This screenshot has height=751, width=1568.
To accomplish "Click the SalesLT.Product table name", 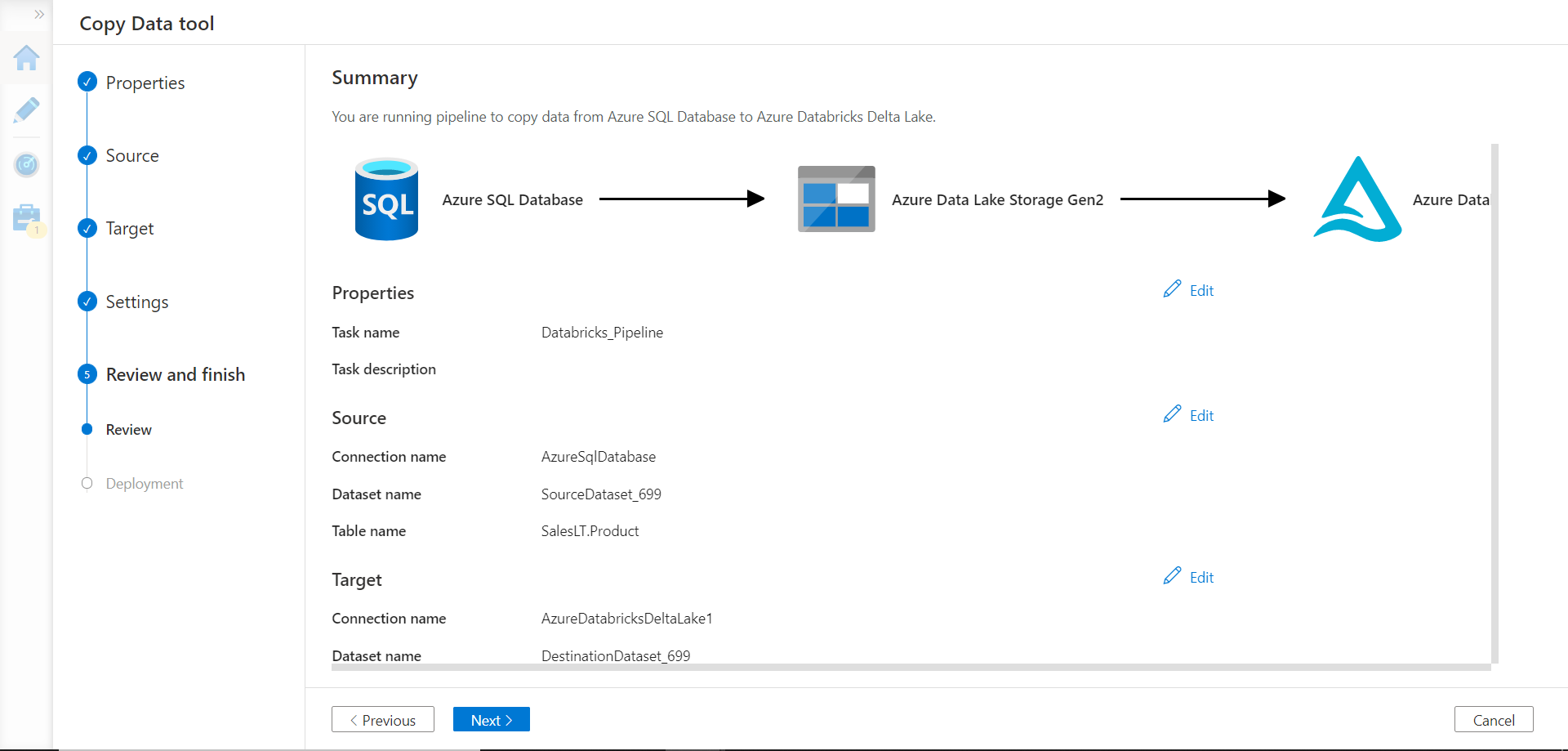I will pos(590,531).
